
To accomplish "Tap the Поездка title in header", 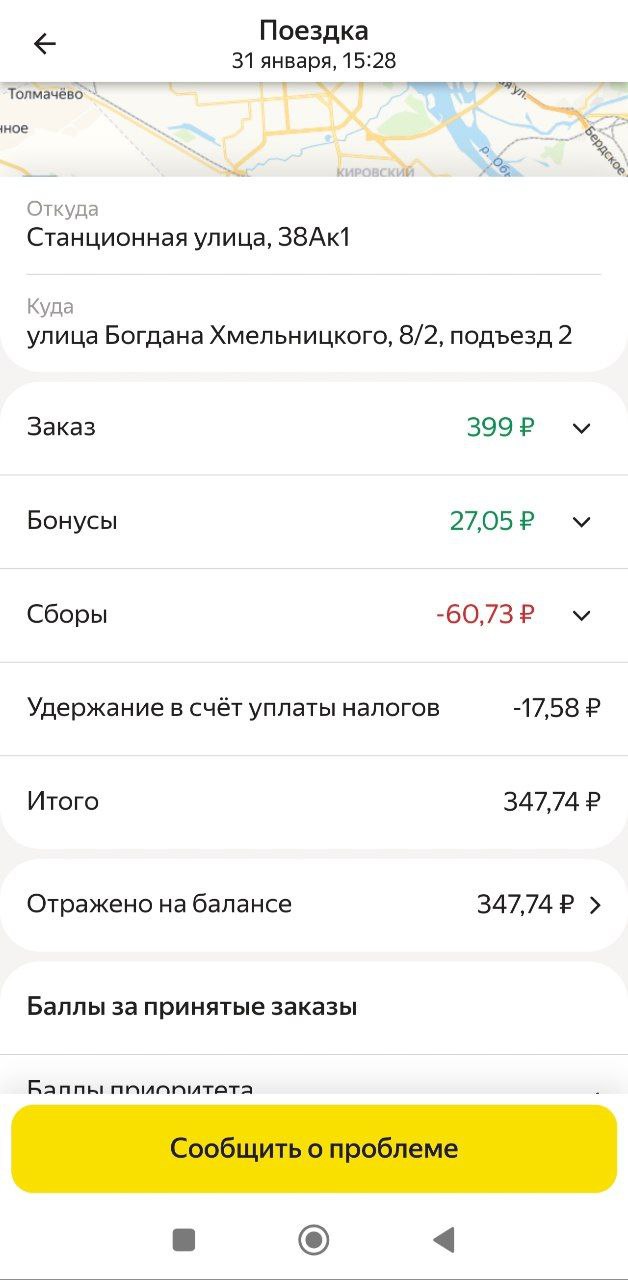I will coord(314,30).
